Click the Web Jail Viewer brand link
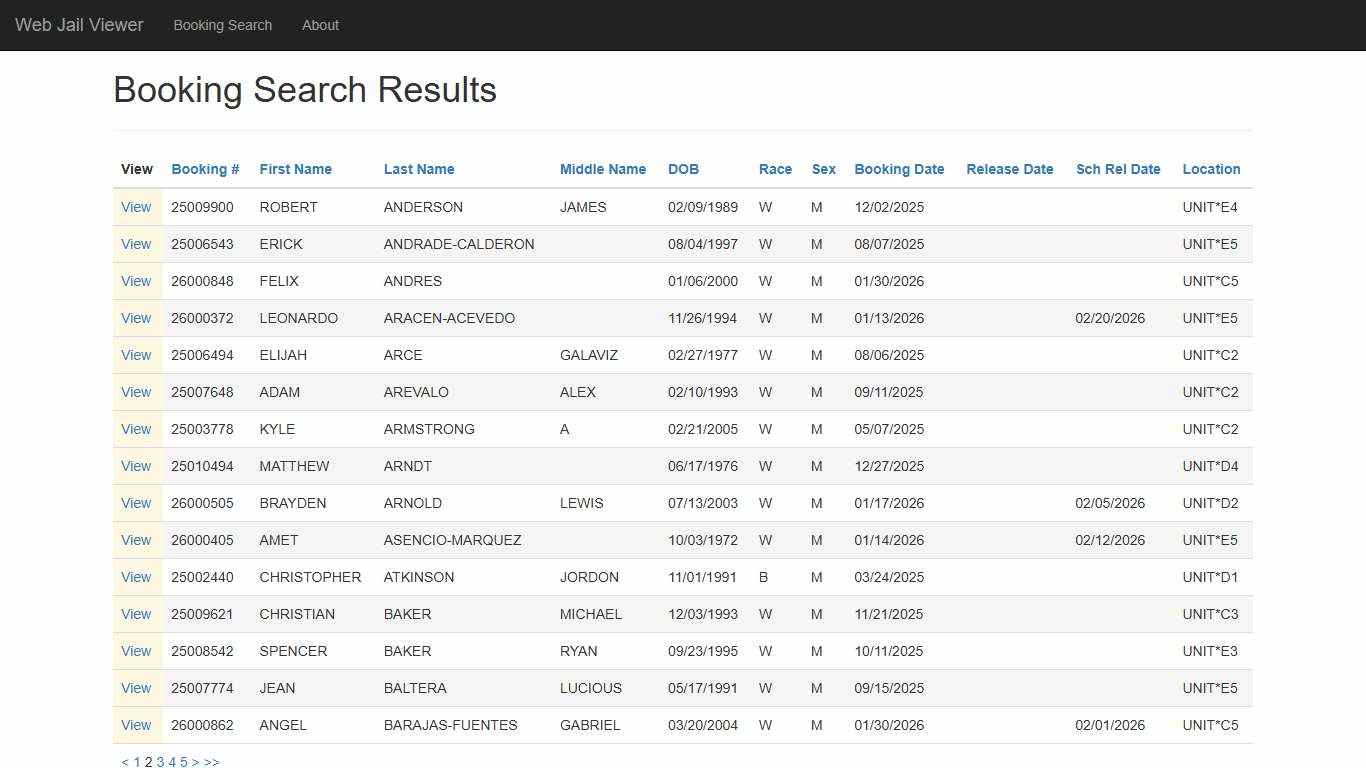The height and width of the screenshot is (768, 1366). [x=79, y=25]
